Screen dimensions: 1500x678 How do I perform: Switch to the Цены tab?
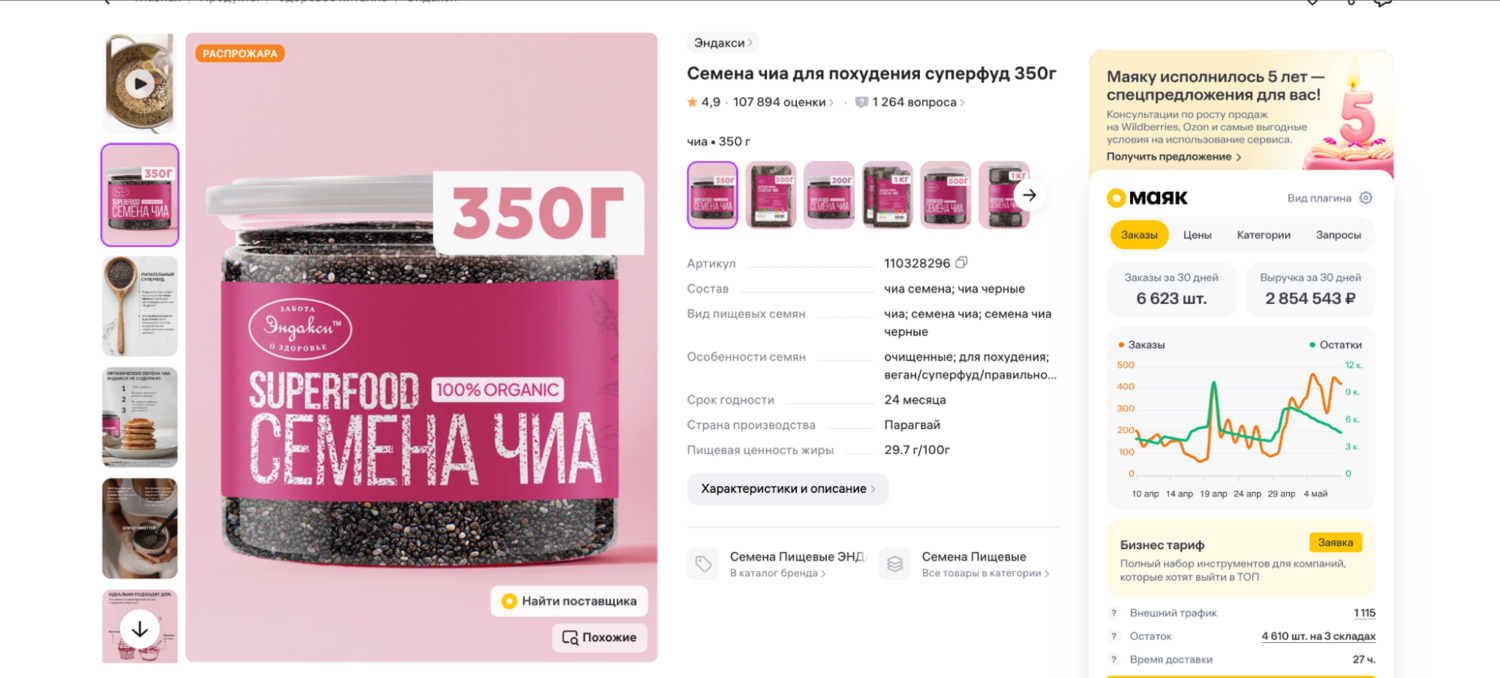click(x=1197, y=235)
